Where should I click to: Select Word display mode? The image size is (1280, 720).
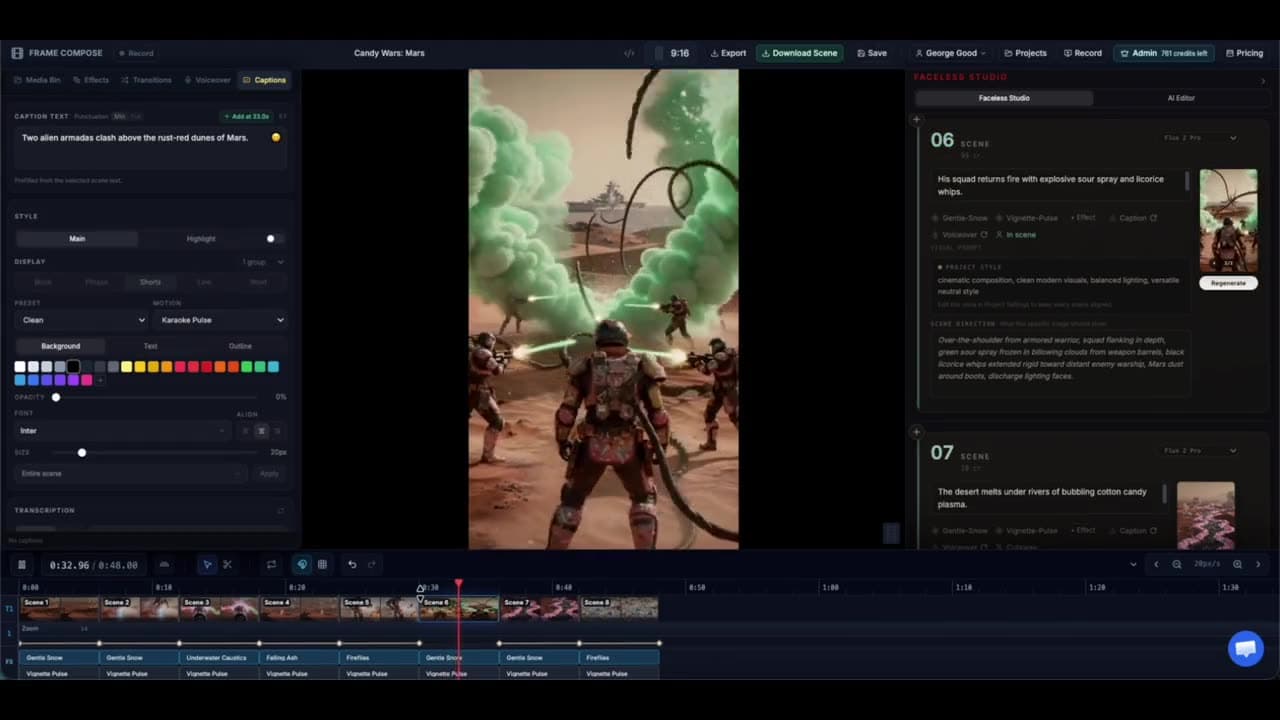click(x=258, y=282)
